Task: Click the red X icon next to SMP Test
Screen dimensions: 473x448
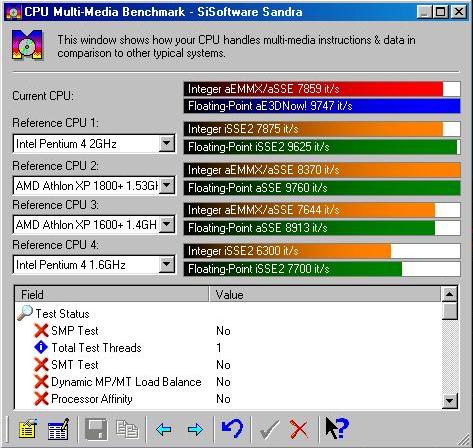Action: (41, 331)
